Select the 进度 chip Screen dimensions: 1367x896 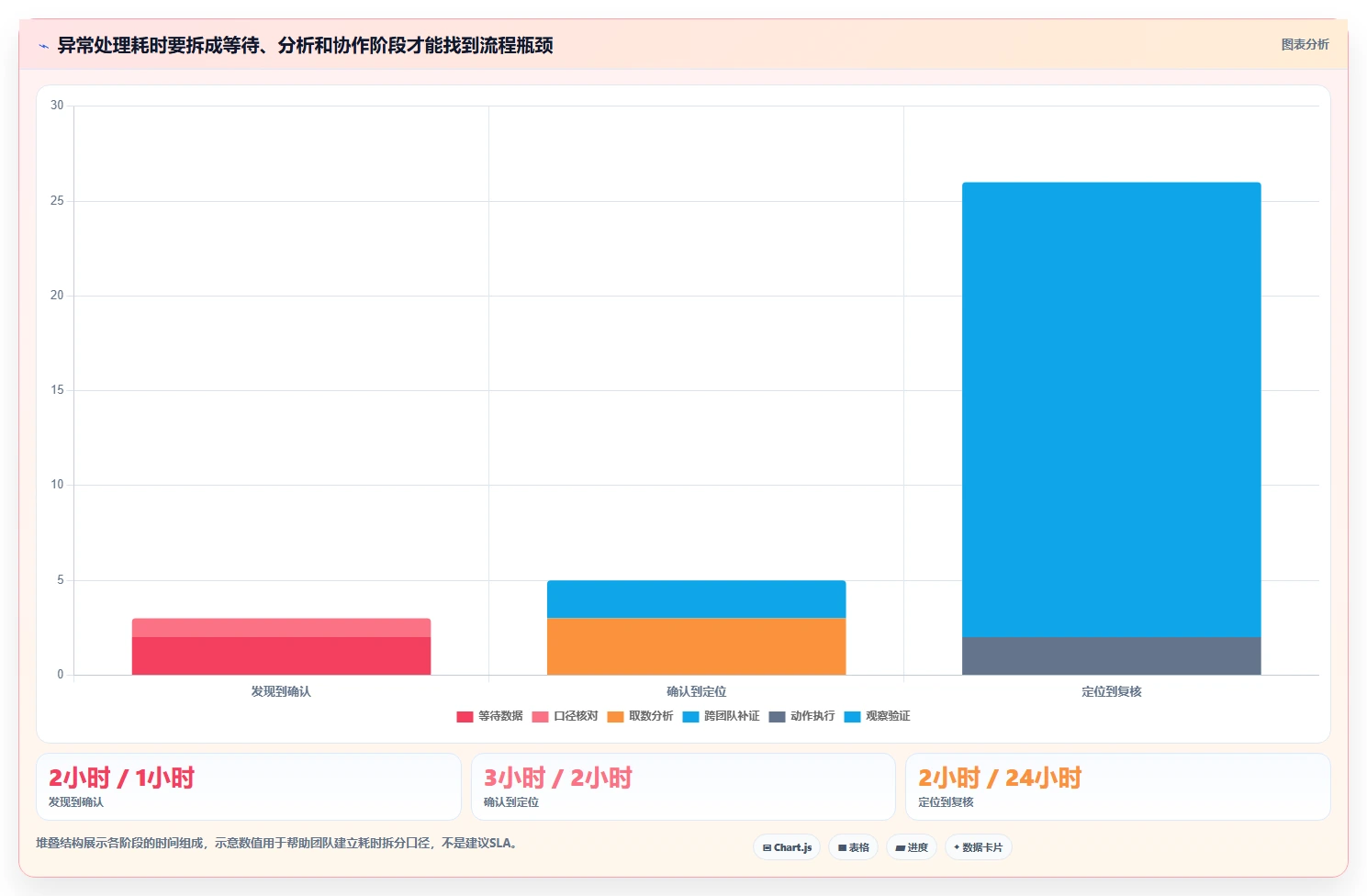912,847
